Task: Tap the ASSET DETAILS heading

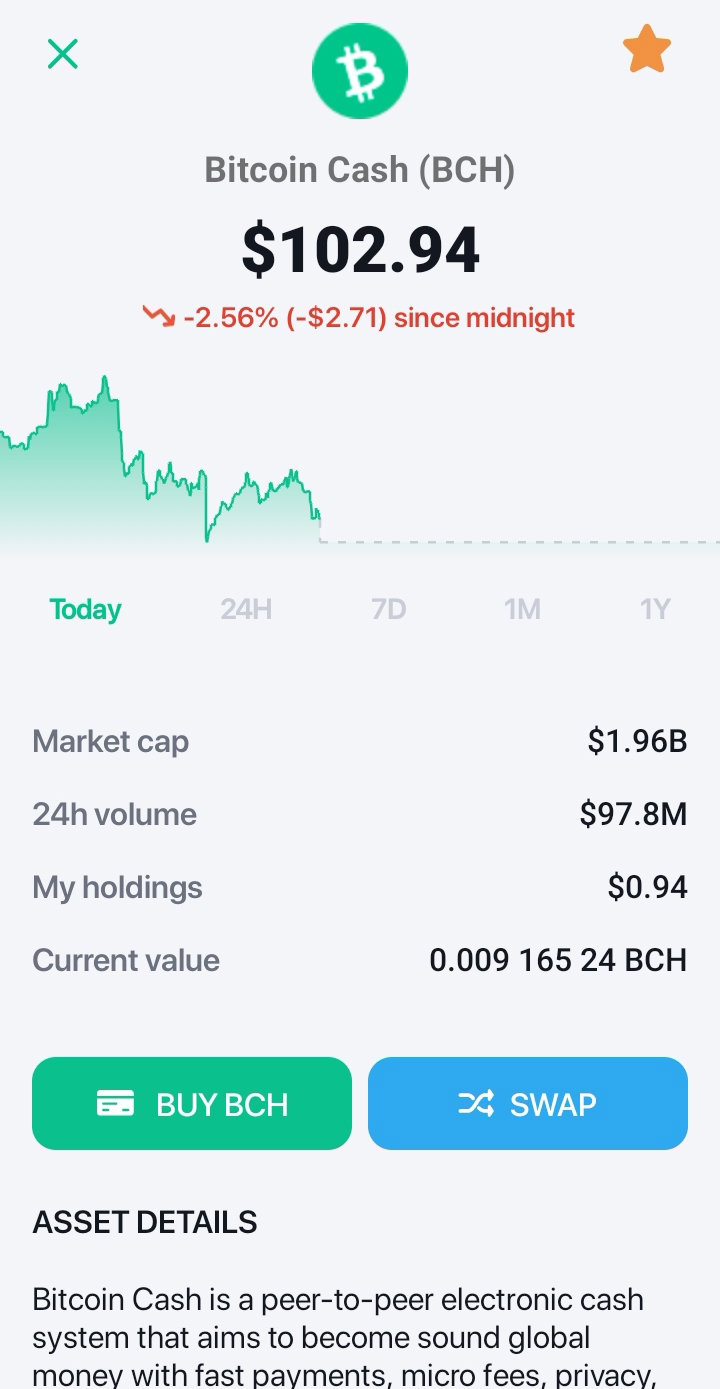Action: click(x=145, y=1221)
